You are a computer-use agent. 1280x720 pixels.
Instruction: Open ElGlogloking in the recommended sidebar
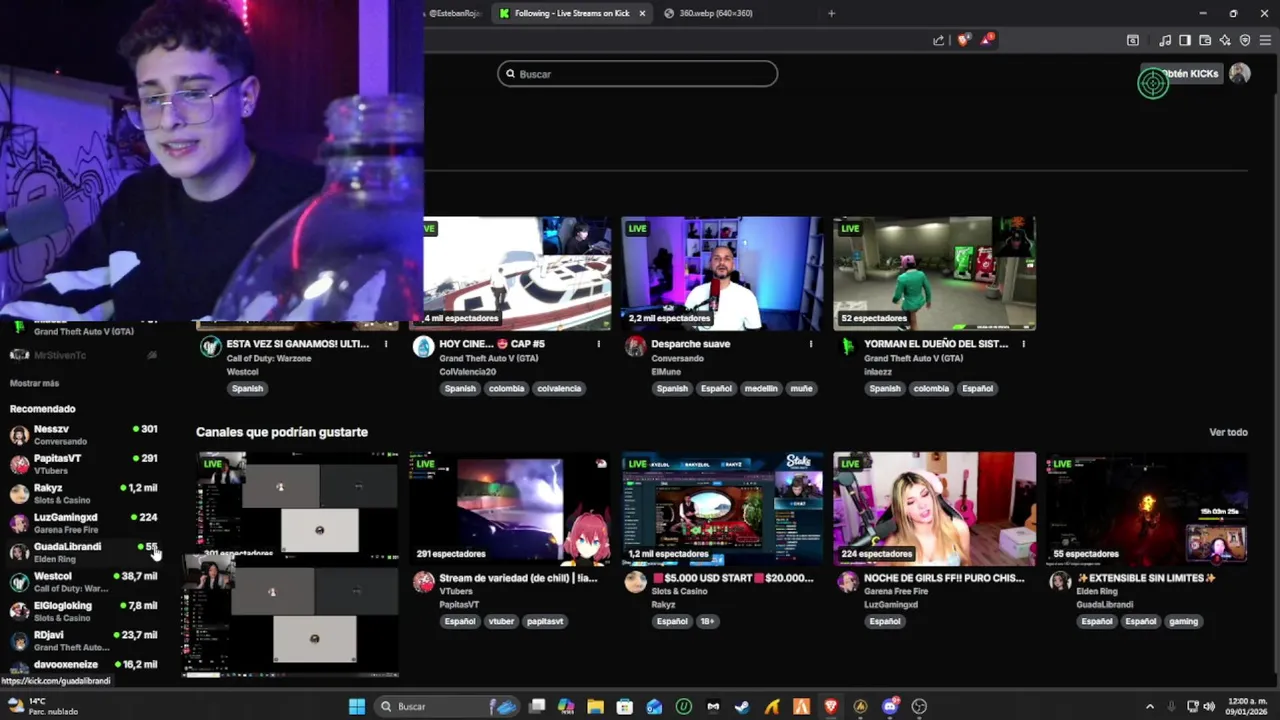click(84, 611)
